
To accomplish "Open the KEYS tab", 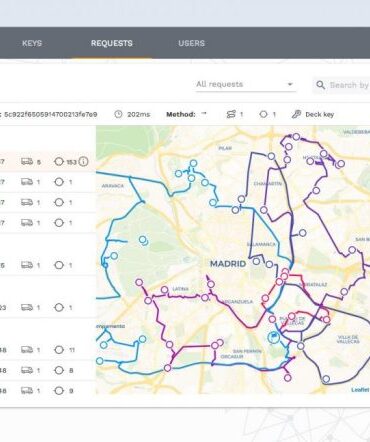I will click(32, 43).
